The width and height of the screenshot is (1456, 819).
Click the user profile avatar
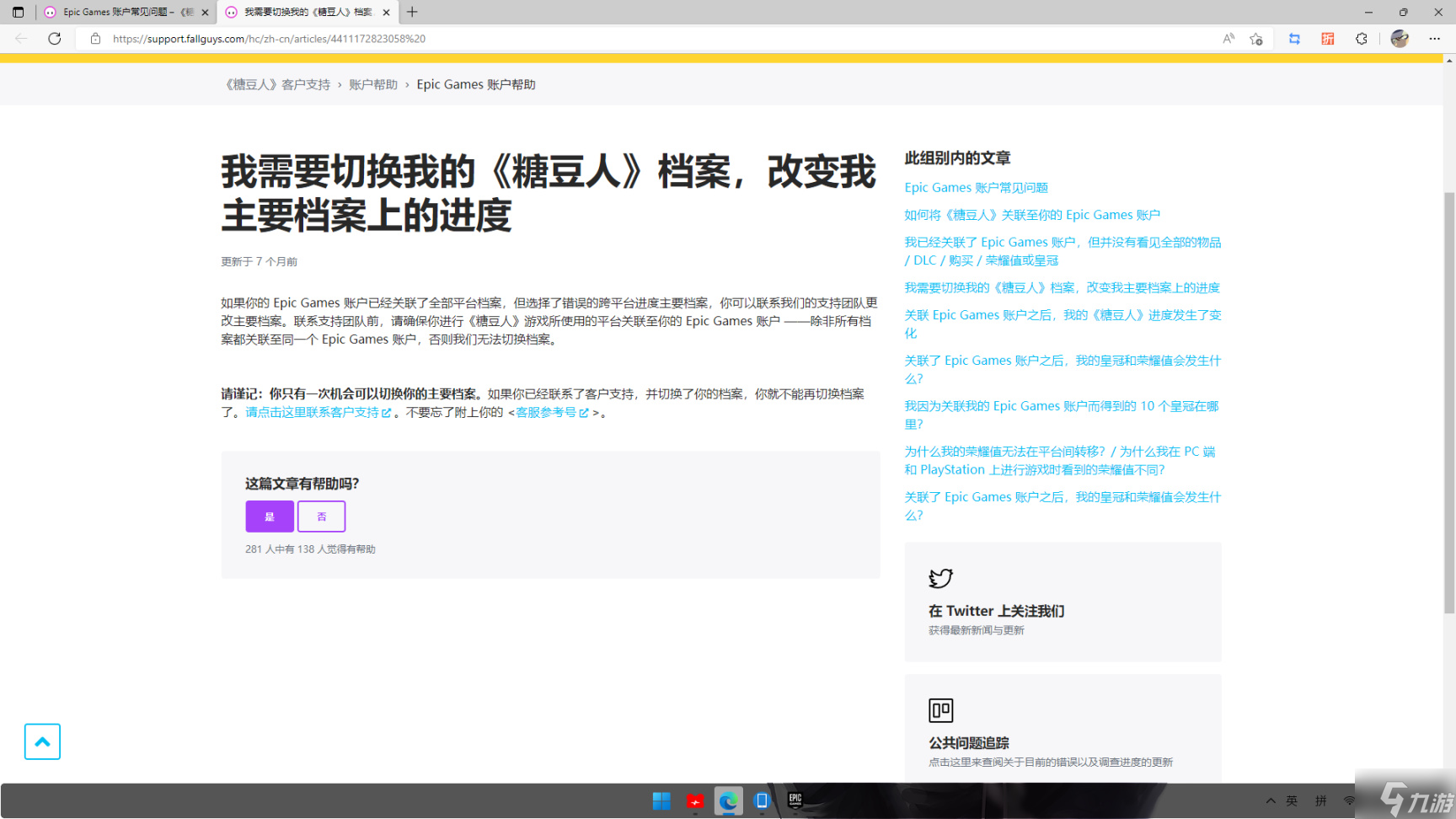point(1400,39)
